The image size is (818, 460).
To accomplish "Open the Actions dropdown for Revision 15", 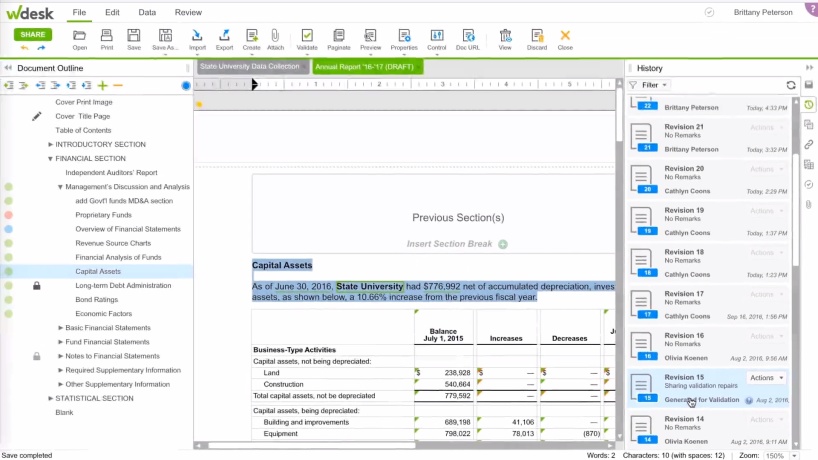I will click(x=767, y=378).
